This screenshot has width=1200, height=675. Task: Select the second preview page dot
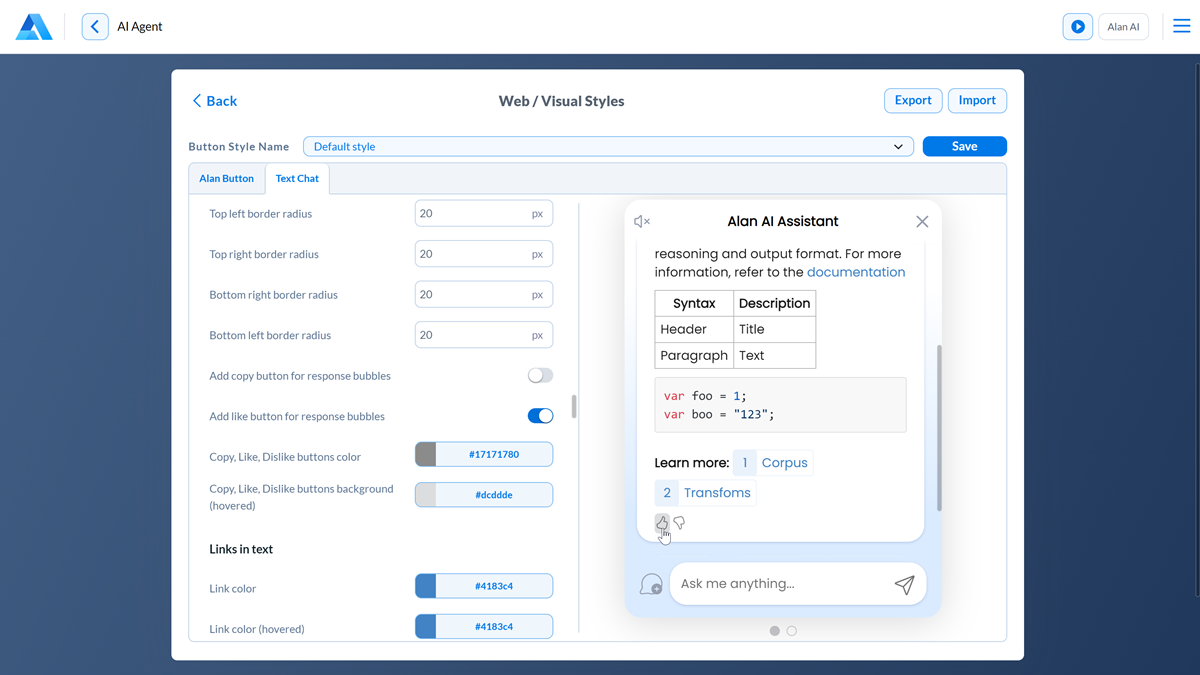792,631
